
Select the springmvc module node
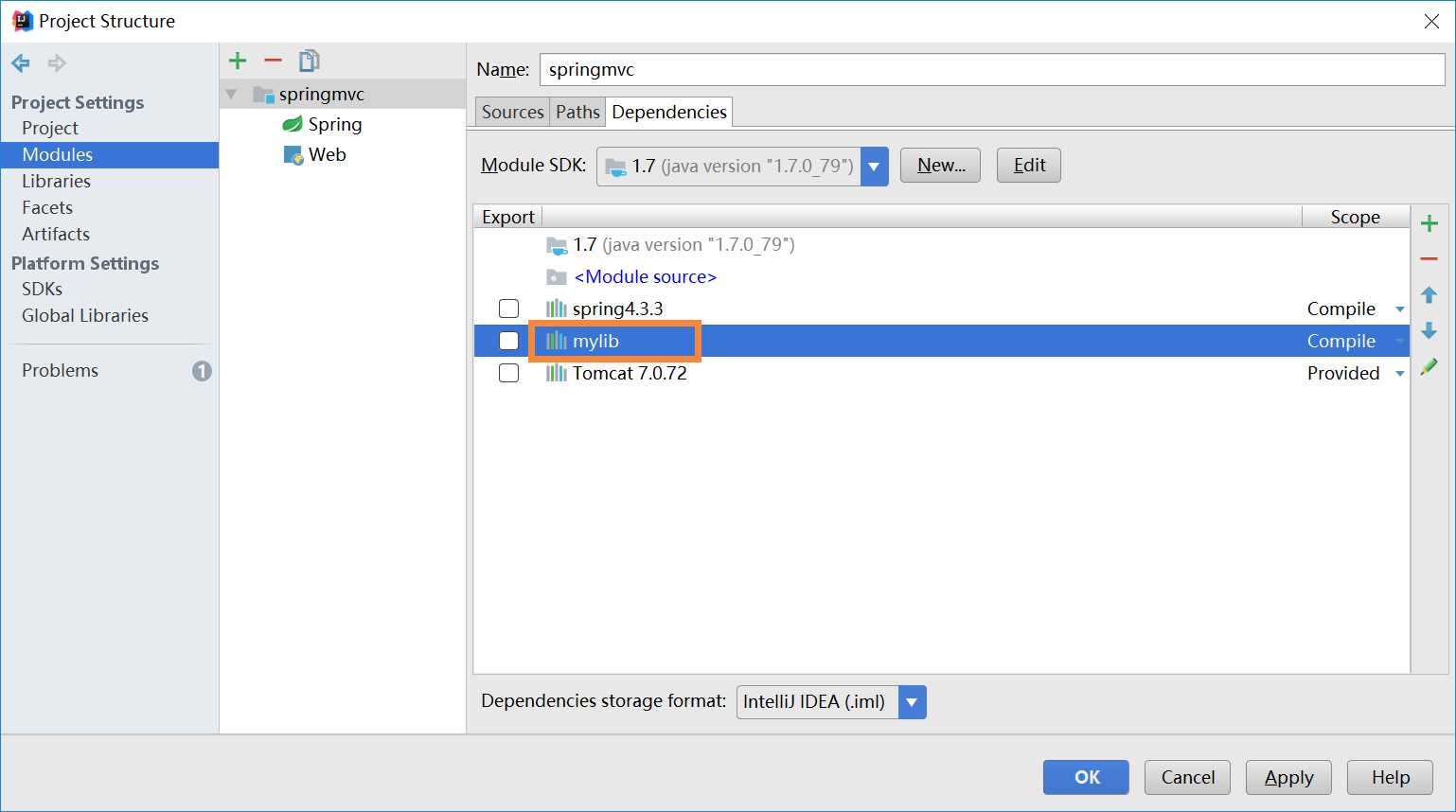321,94
